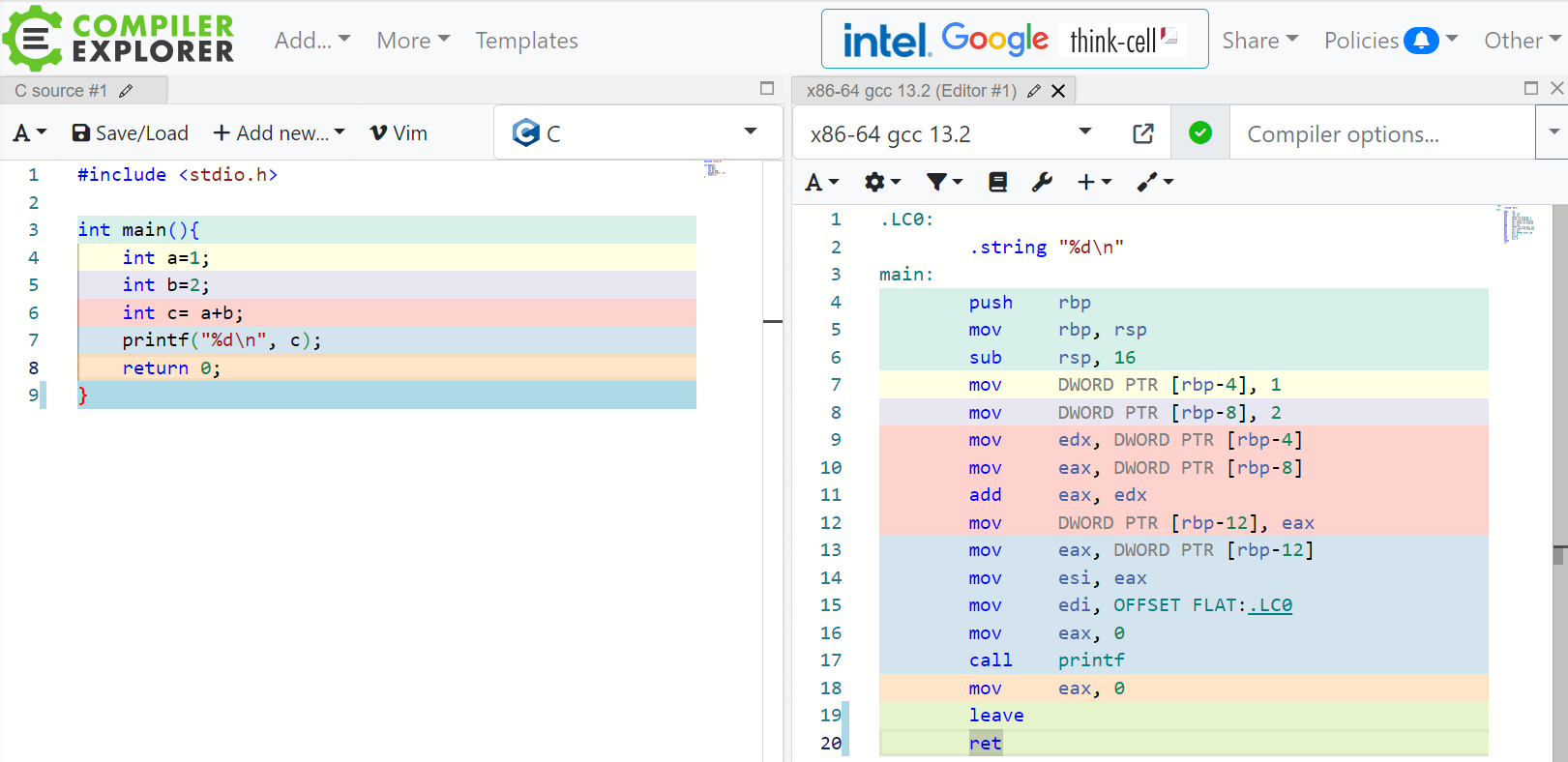Viewport: 1568px width, 762px height.
Task: Click assembly line number 12
Action: coord(831,523)
